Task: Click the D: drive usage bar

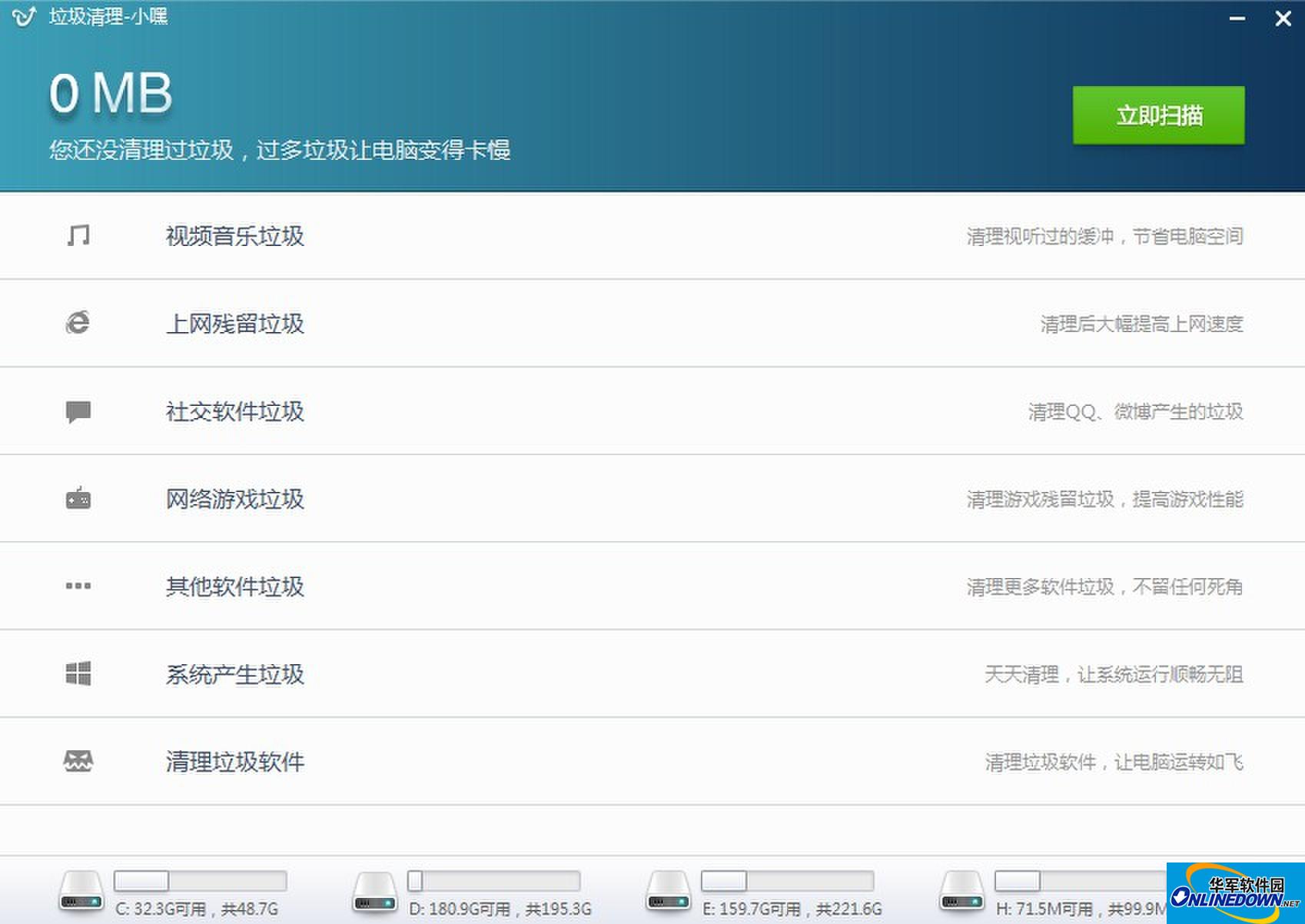Action: [494, 880]
